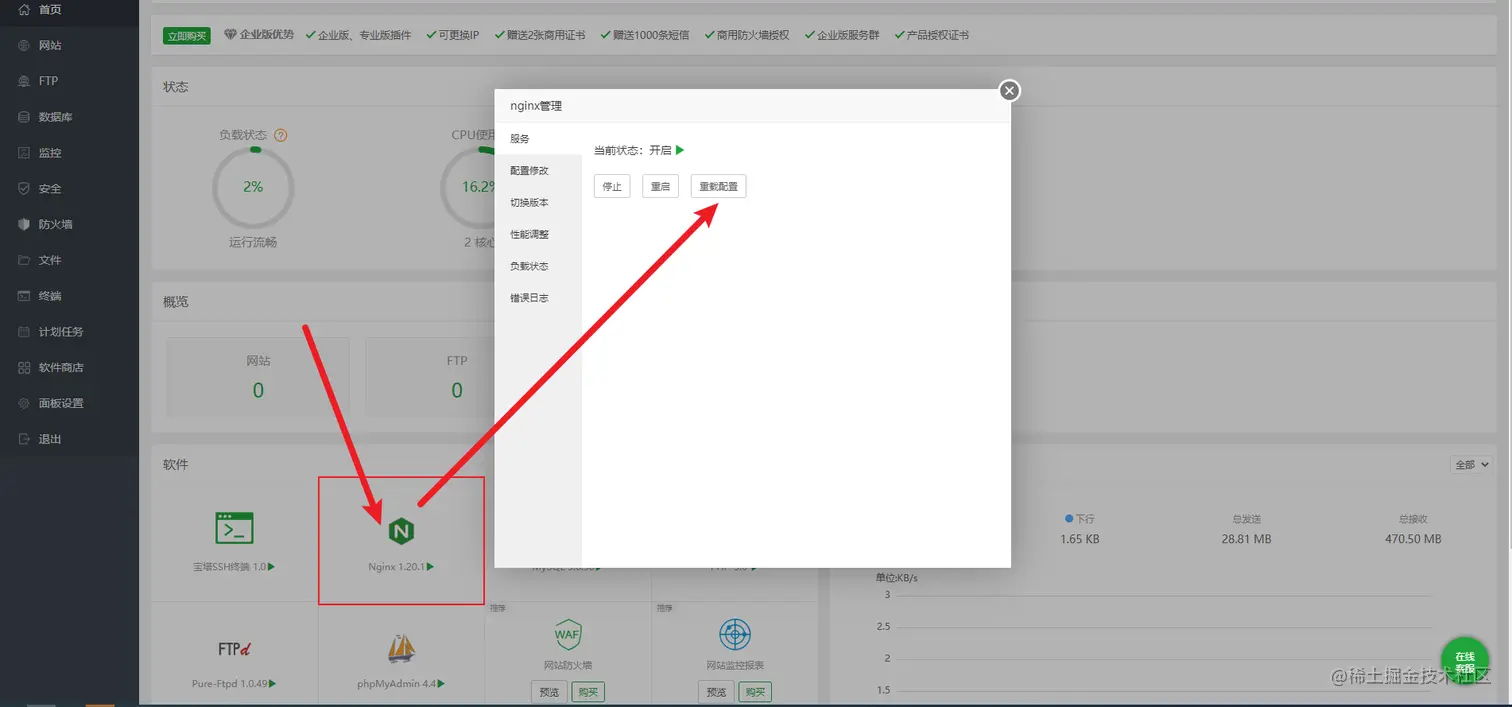Close the nginx管理 dialog with X
1512x707 pixels.
tap(1010, 91)
